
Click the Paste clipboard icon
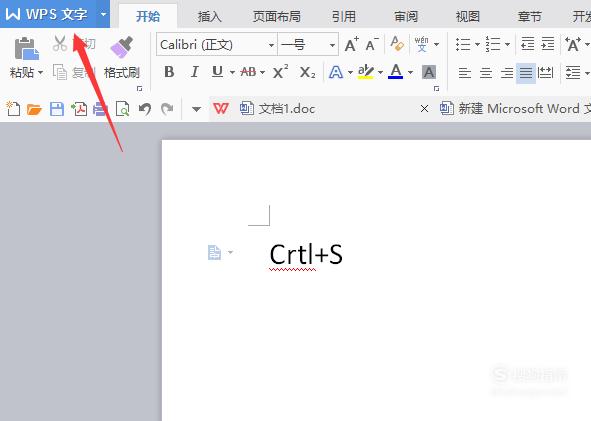tap(26, 48)
